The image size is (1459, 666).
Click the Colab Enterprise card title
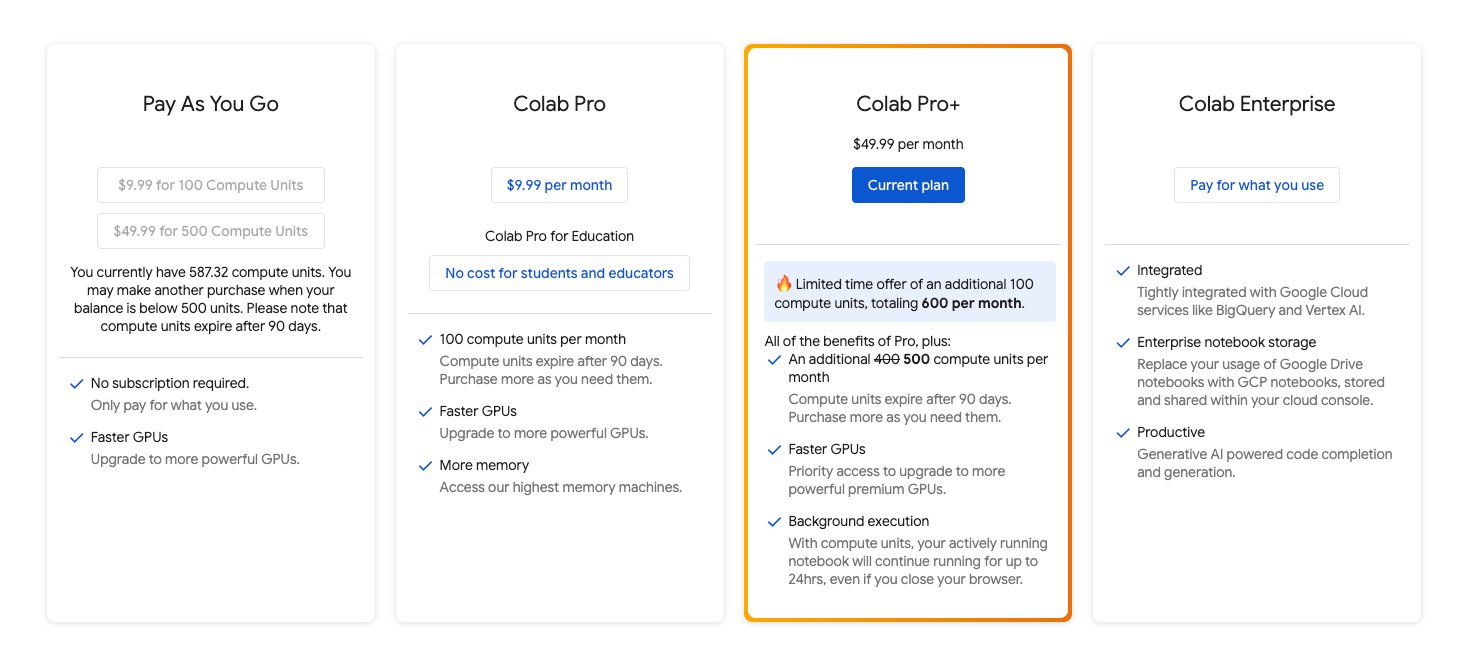tap(1256, 104)
